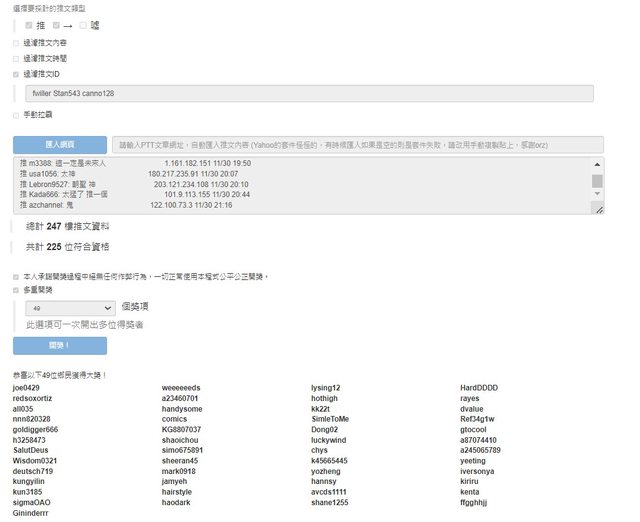Open the prize count dropdown showing 49
The height and width of the screenshot is (522, 640).
[x=69, y=309]
